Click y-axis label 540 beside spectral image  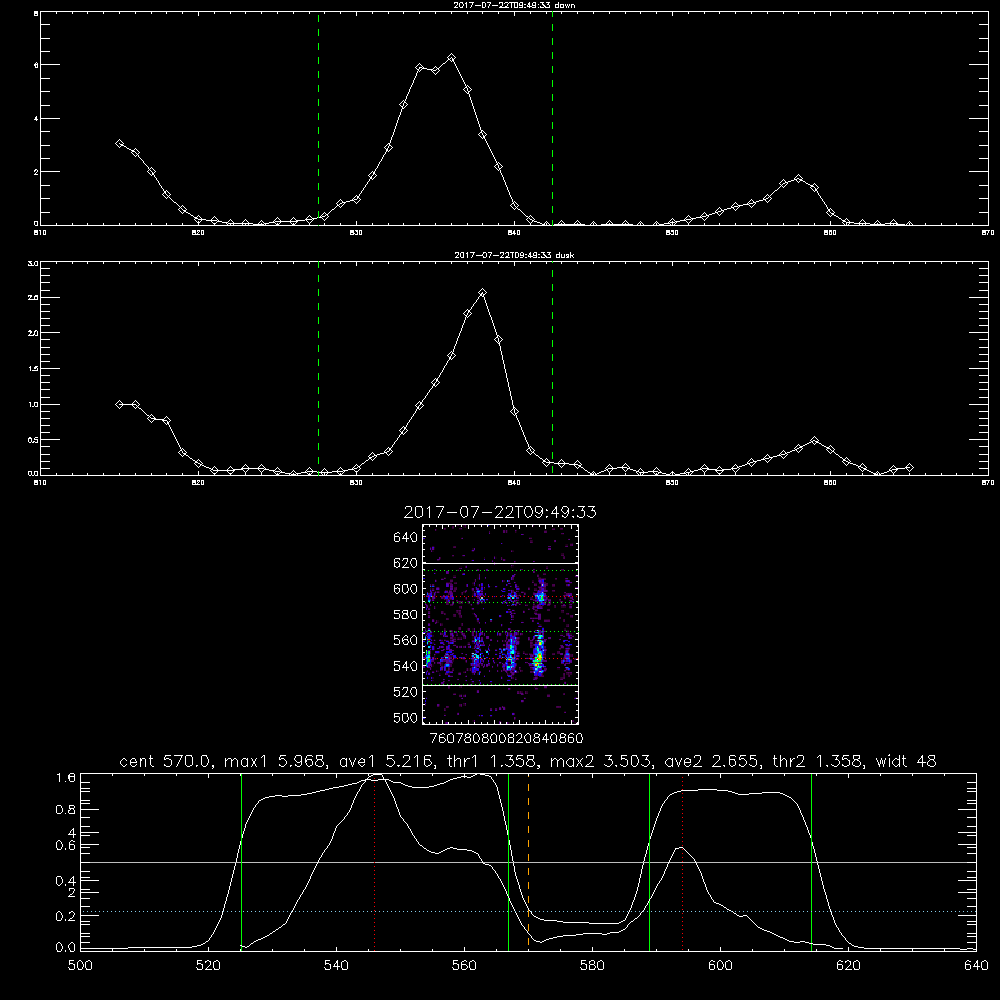click(406, 666)
